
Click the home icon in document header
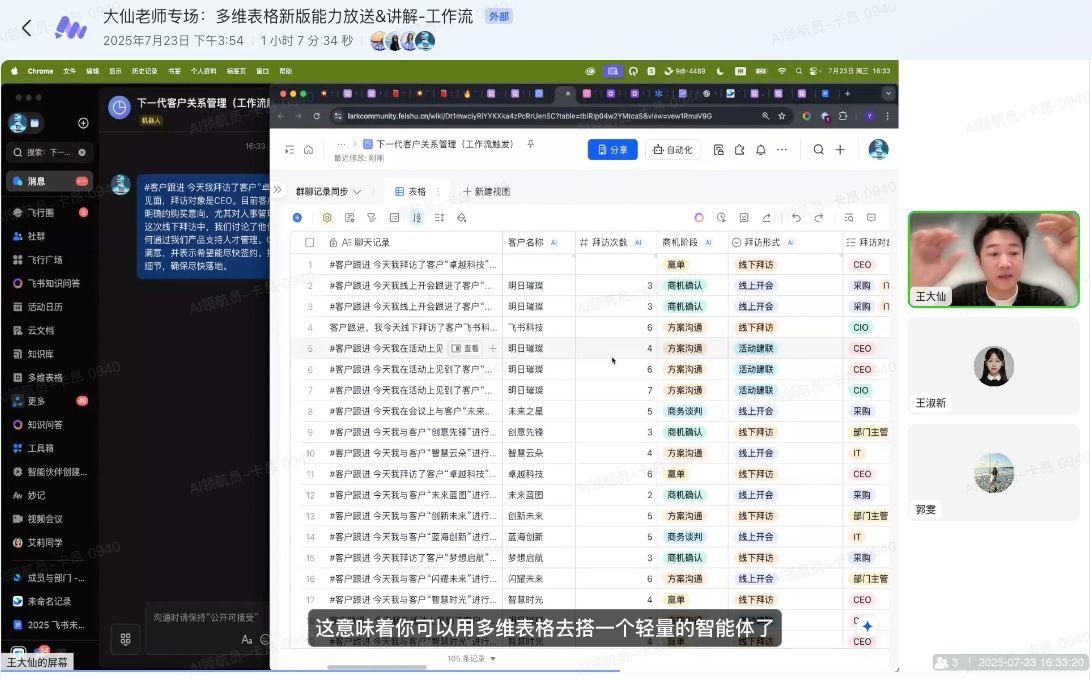(308, 150)
